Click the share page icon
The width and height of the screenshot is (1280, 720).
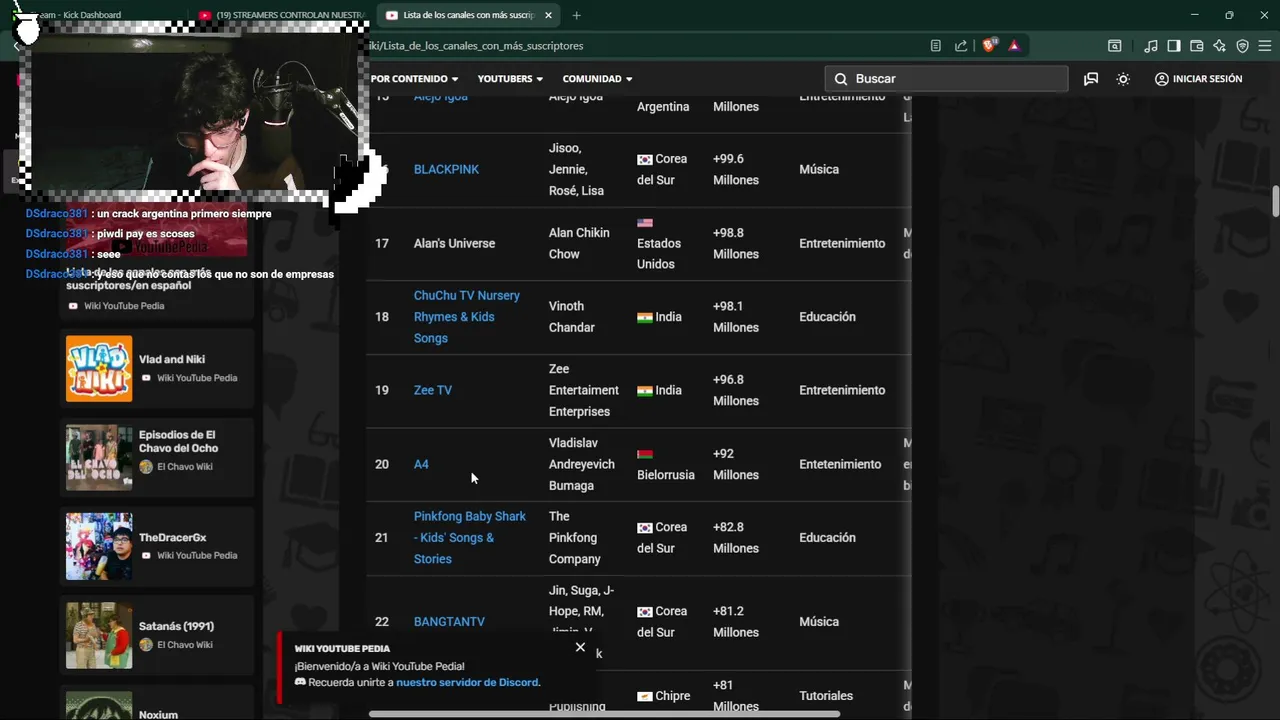pyautogui.click(x=961, y=45)
